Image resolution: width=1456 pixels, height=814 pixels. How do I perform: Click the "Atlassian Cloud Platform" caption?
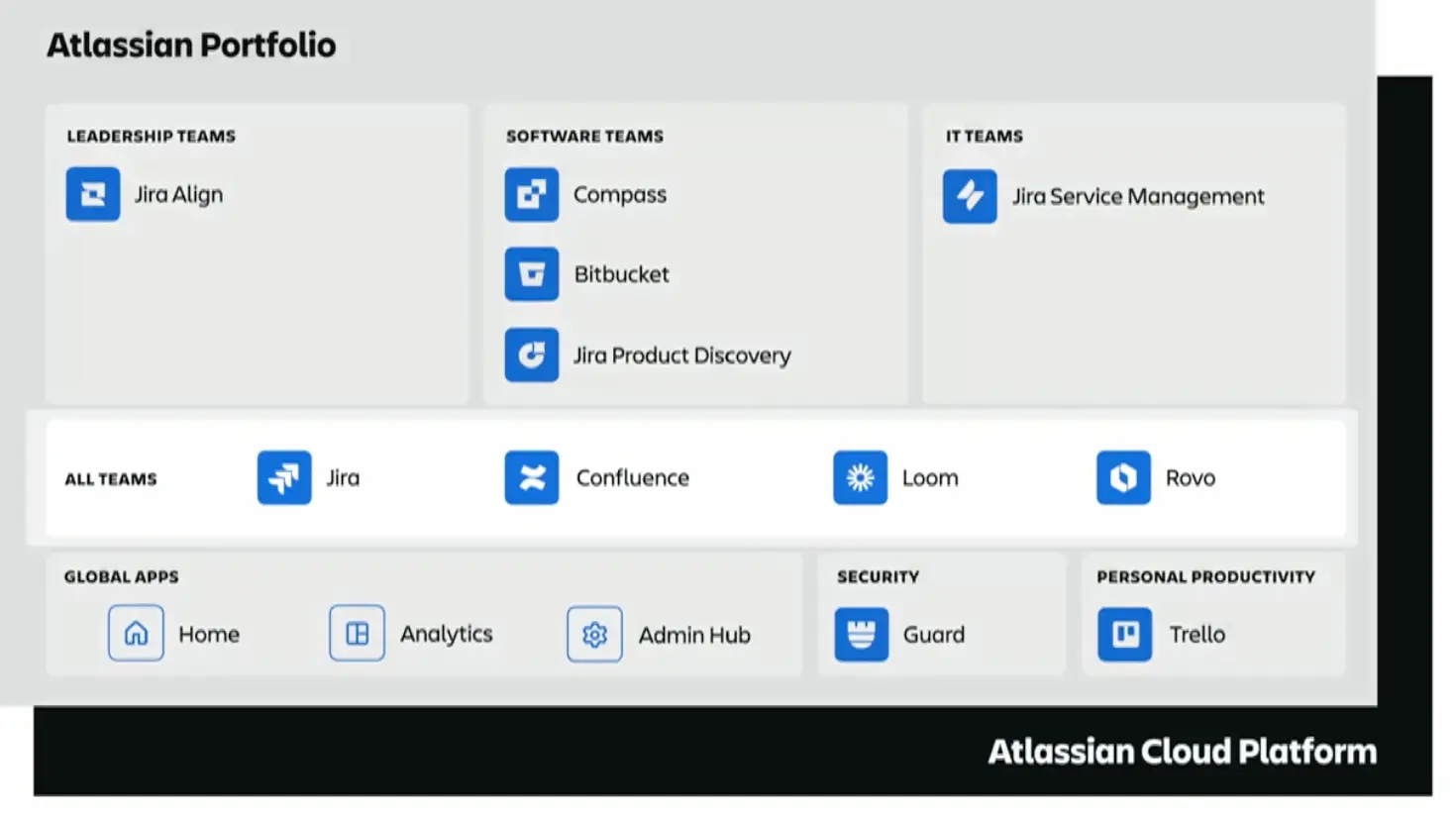point(1183,752)
